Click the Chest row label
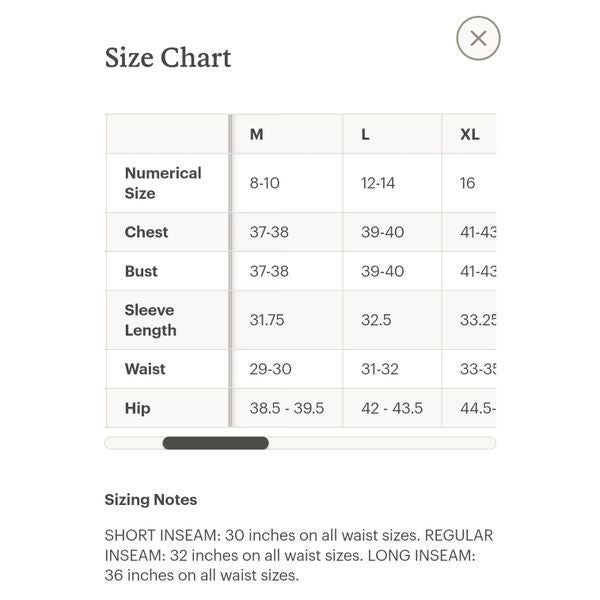The width and height of the screenshot is (600, 600). (x=146, y=232)
